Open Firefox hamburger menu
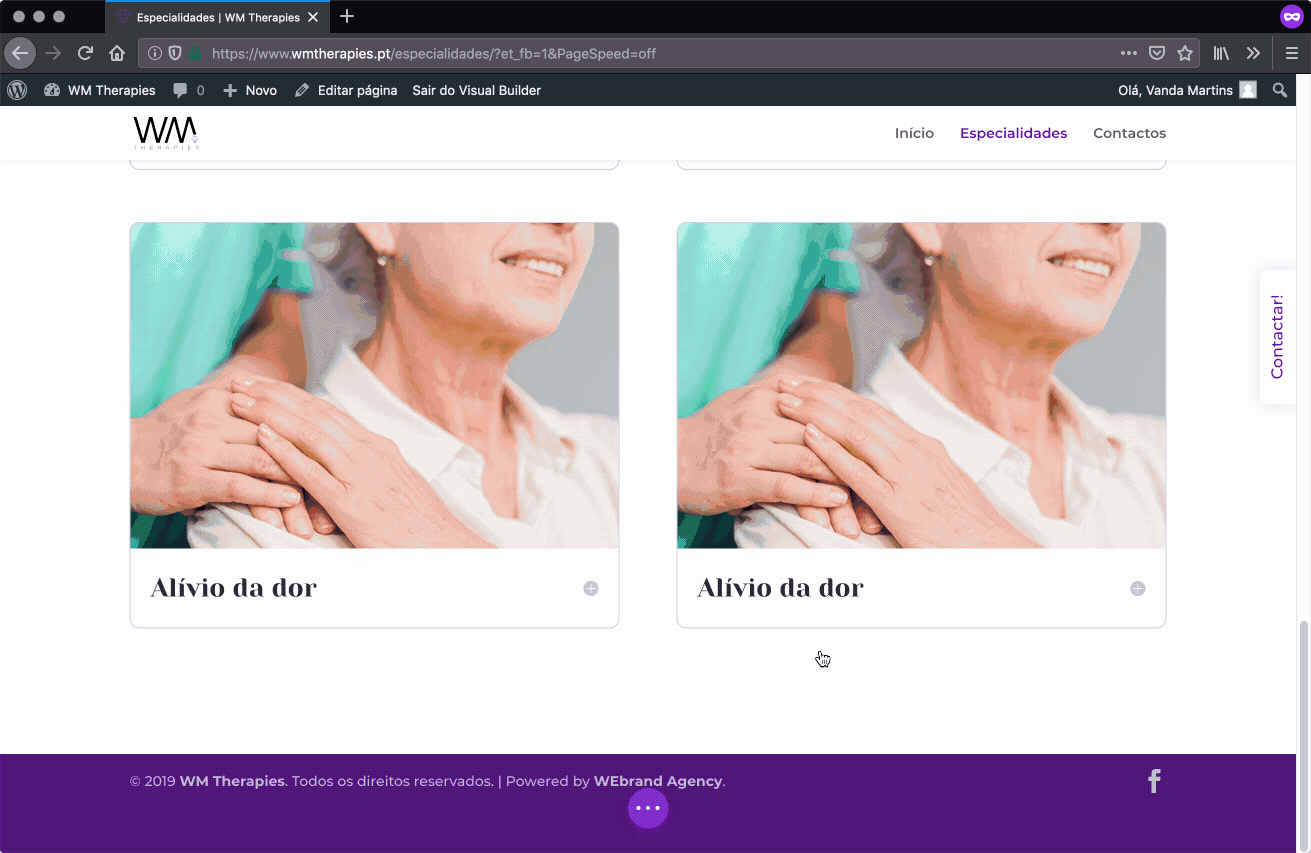This screenshot has height=853, width=1311. [x=1292, y=53]
